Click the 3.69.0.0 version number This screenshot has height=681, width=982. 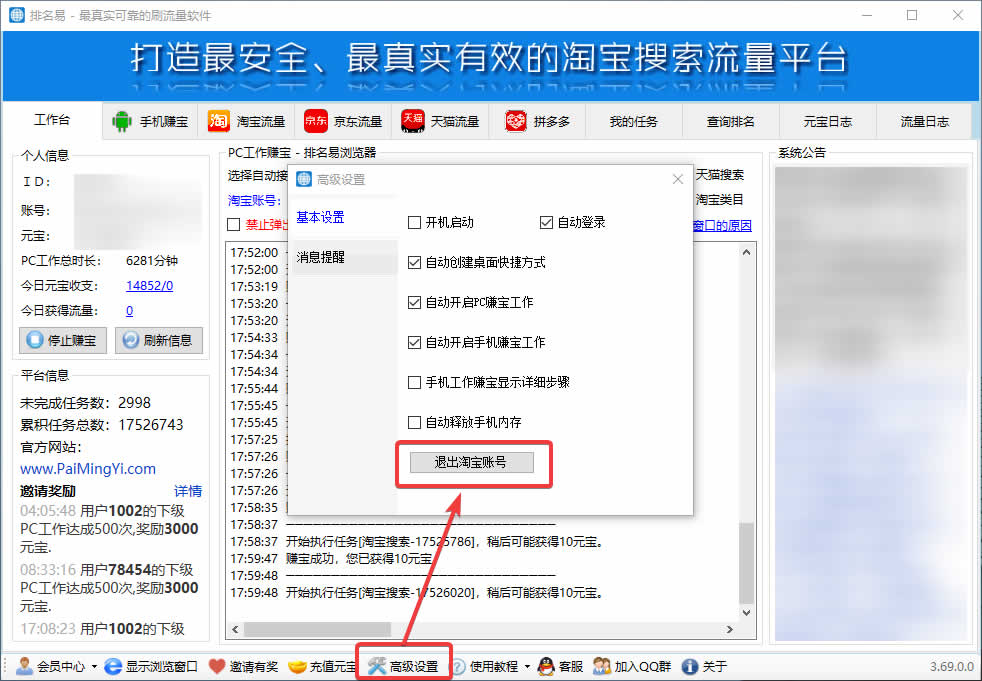click(x=952, y=667)
